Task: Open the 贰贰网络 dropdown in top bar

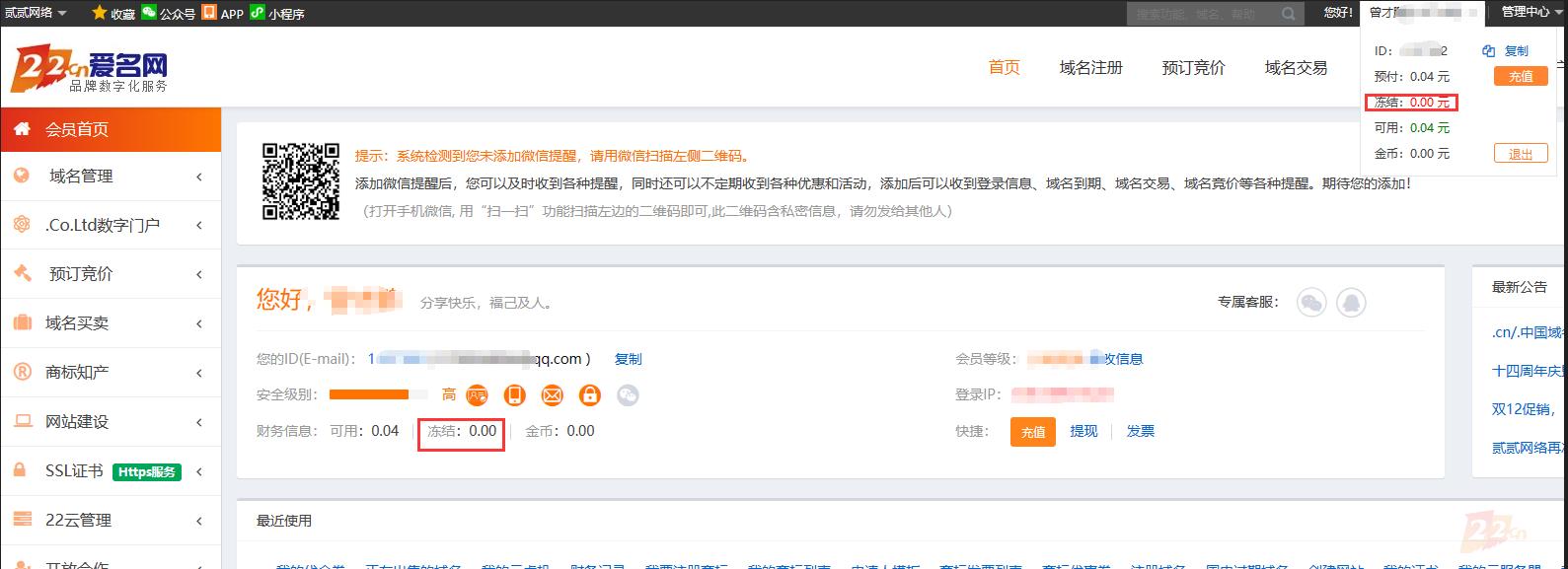Action: point(36,13)
